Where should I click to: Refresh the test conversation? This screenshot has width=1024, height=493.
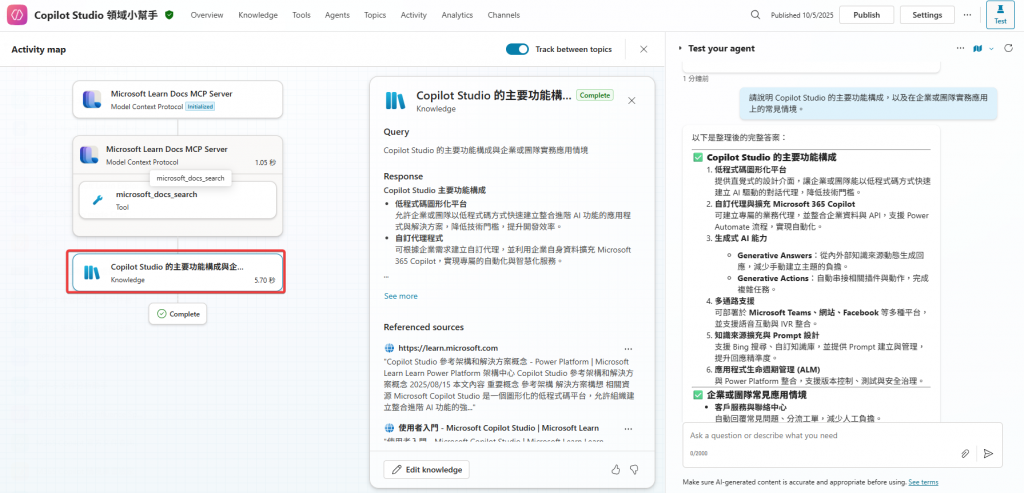(x=1008, y=48)
